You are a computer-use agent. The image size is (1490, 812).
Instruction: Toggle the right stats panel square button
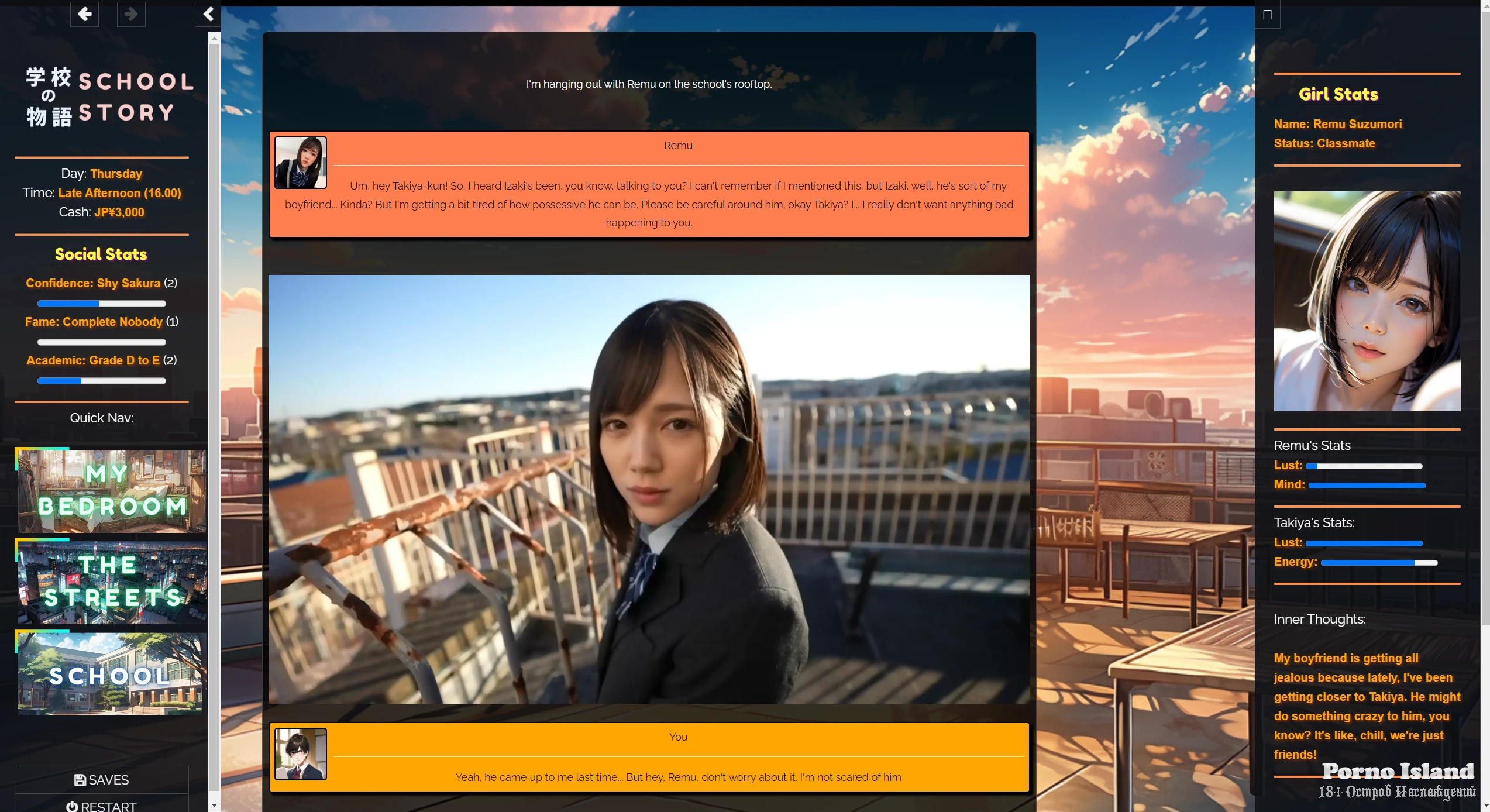point(1267,15)
